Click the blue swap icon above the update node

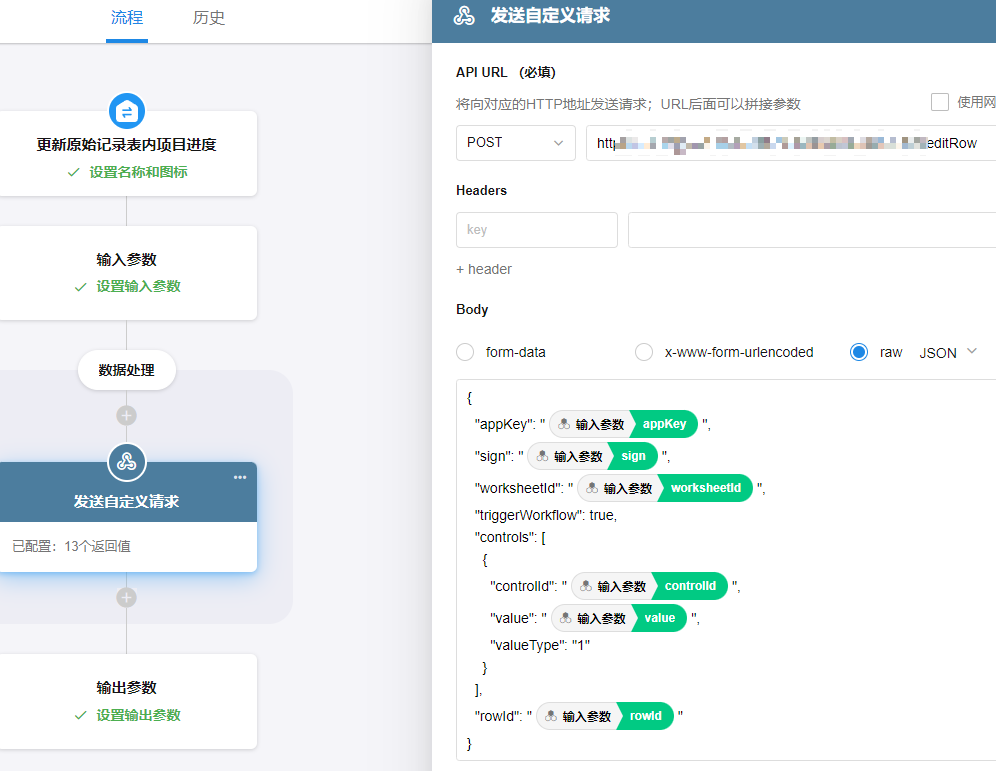127,110
